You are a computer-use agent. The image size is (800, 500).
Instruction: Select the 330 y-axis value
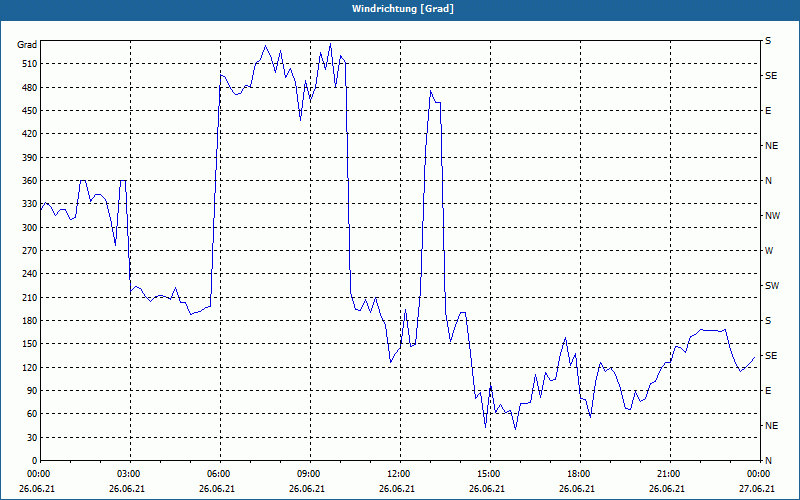coord(30,204)
